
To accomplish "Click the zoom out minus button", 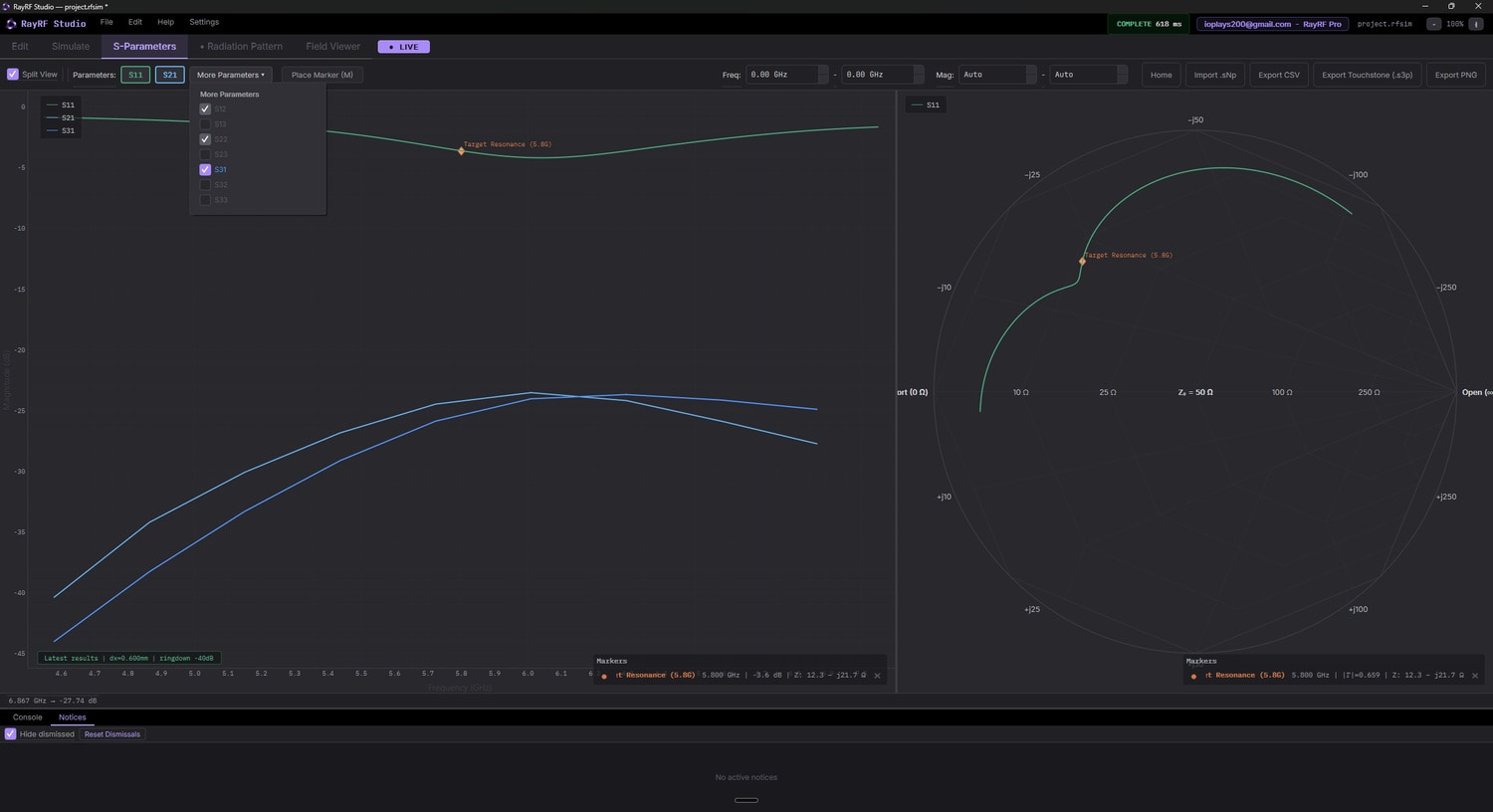I will pos(1433,24).
